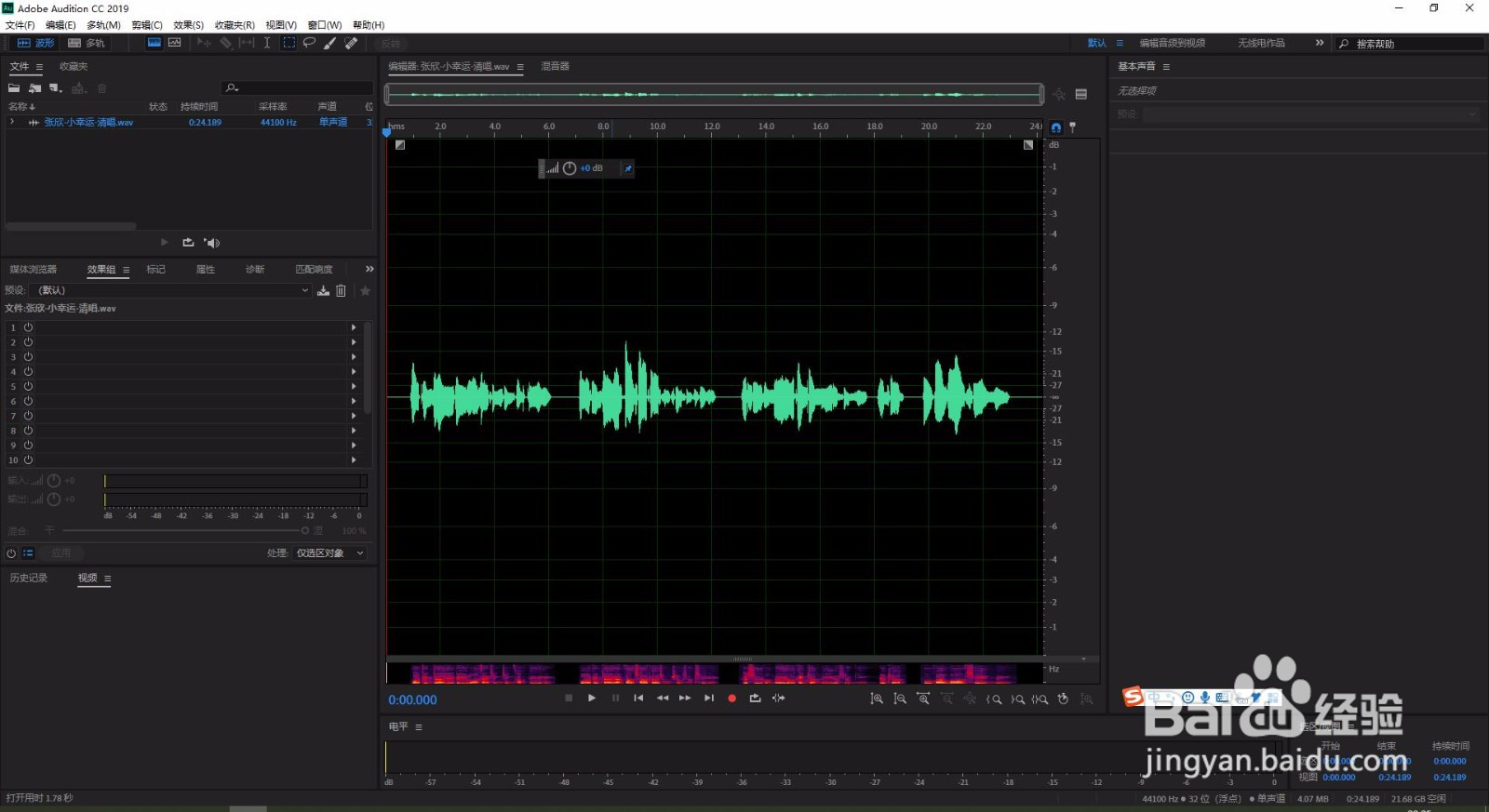Open effect list arrow for slot 3
The image size is (1489, 812).
tap(354, 357)
